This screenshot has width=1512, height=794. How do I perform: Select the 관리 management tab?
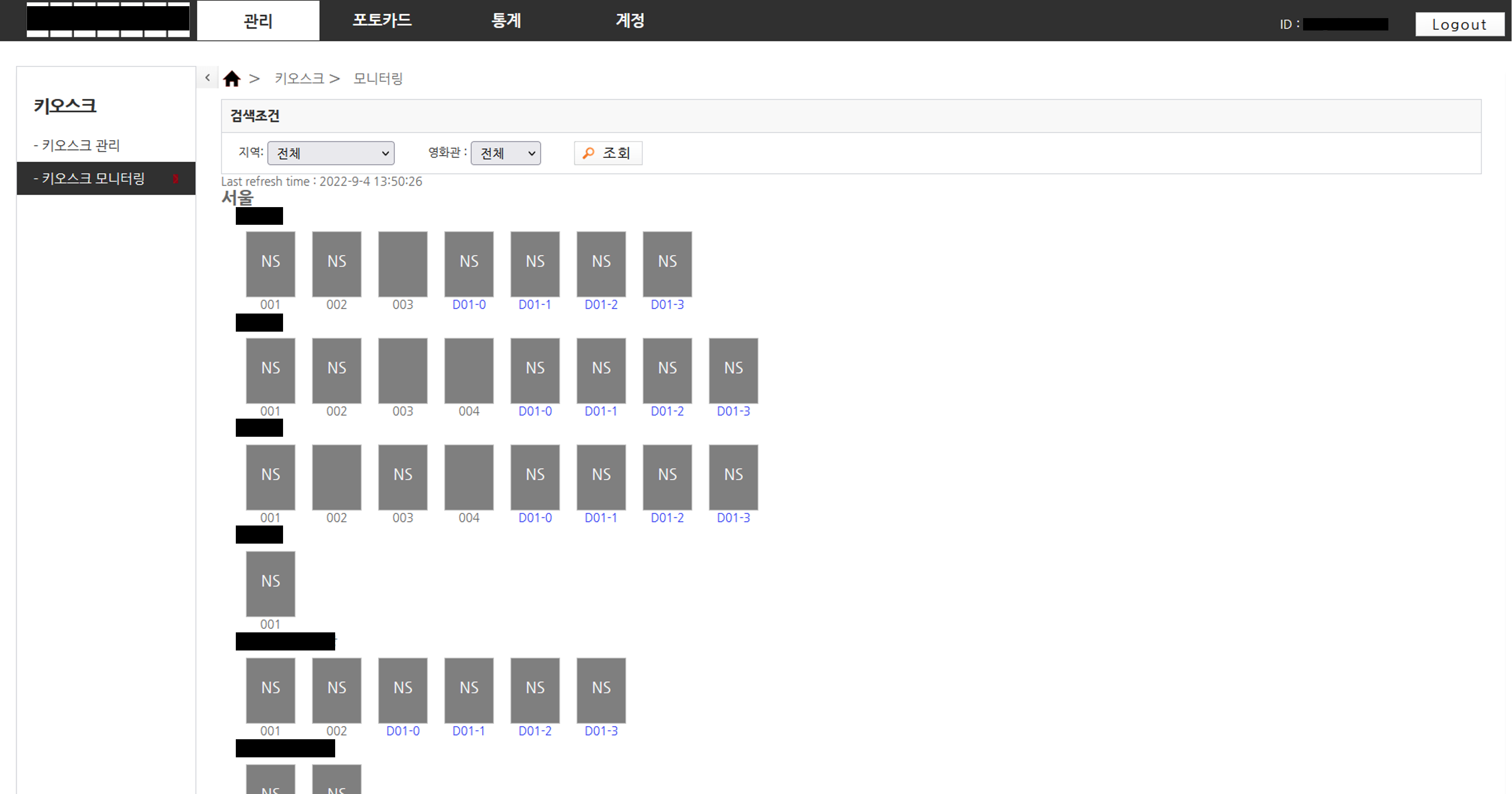258,21
